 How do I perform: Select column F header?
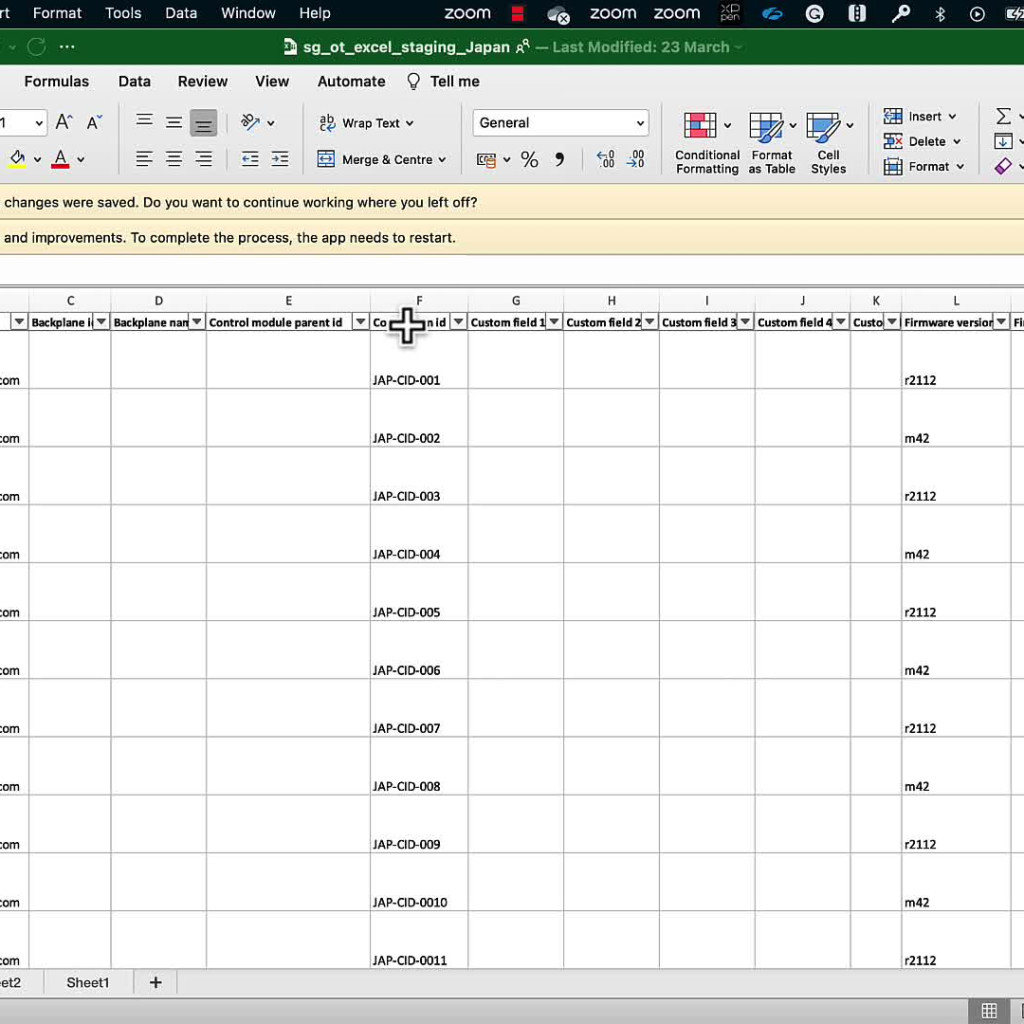click(x=419, y=300)
